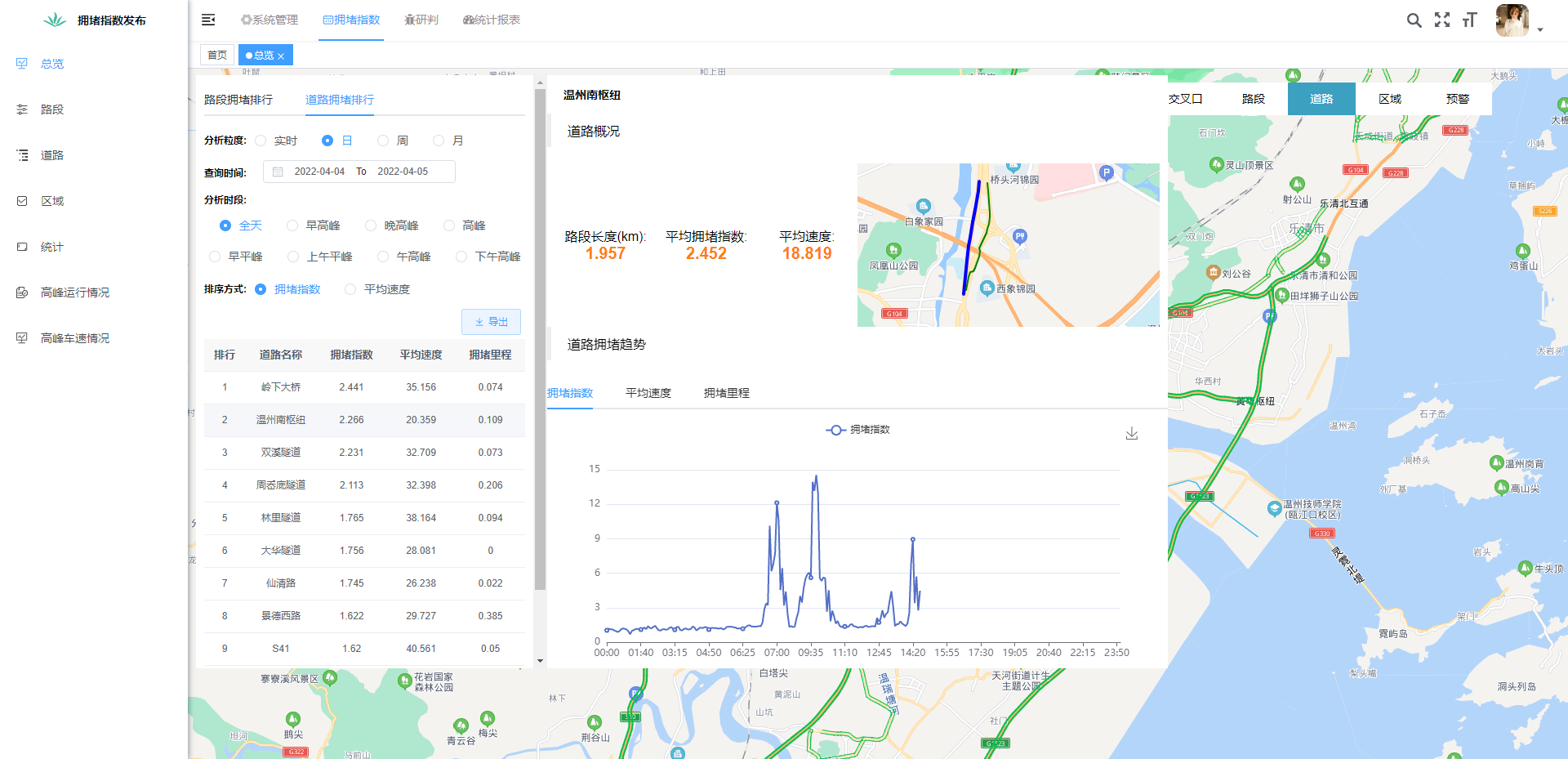Close the 总览 tab
Viewport: 1568px width, 759px height.
pyautogui.click(x=281, y=56)
